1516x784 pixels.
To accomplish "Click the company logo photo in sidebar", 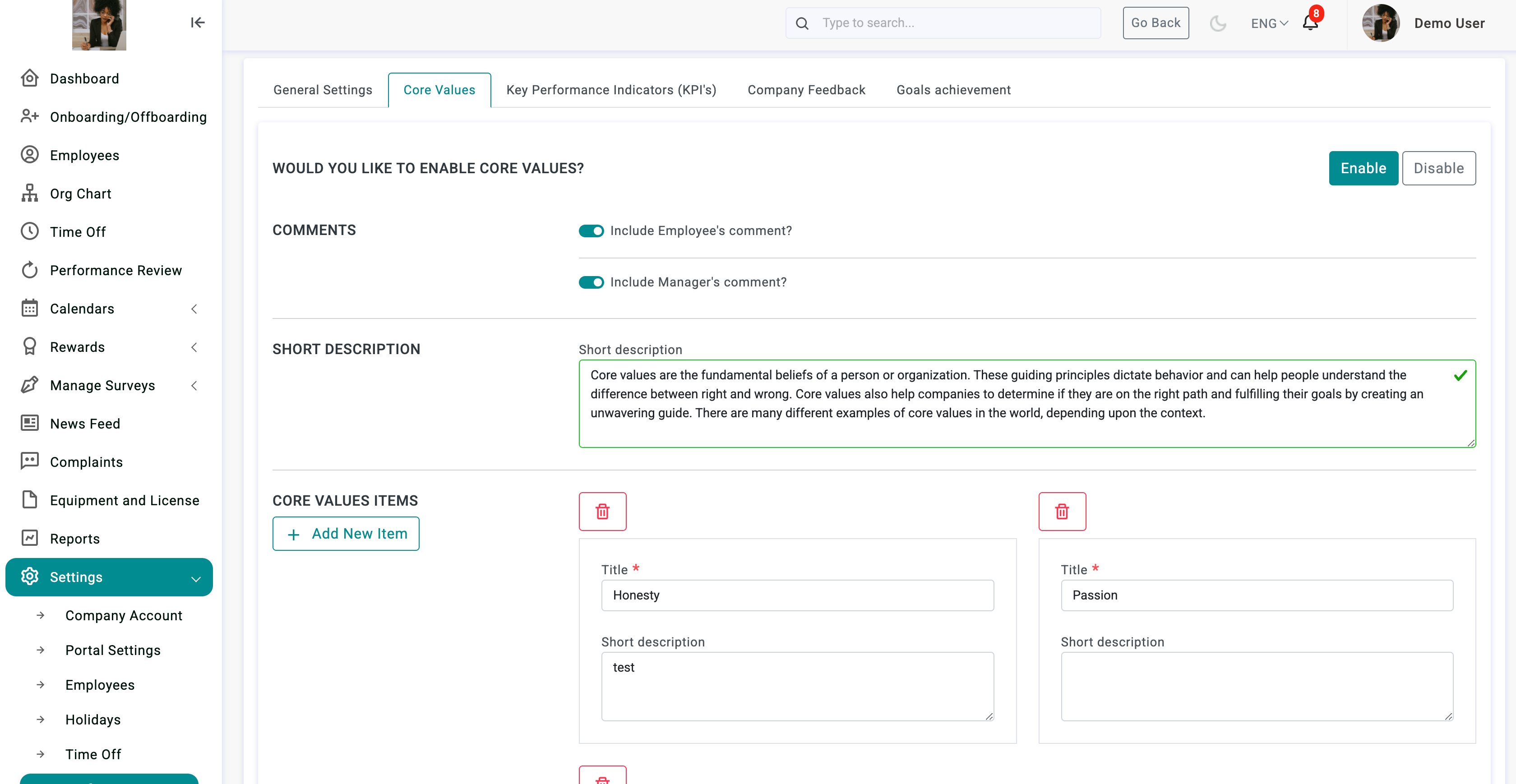I will [x=99, y=25].
